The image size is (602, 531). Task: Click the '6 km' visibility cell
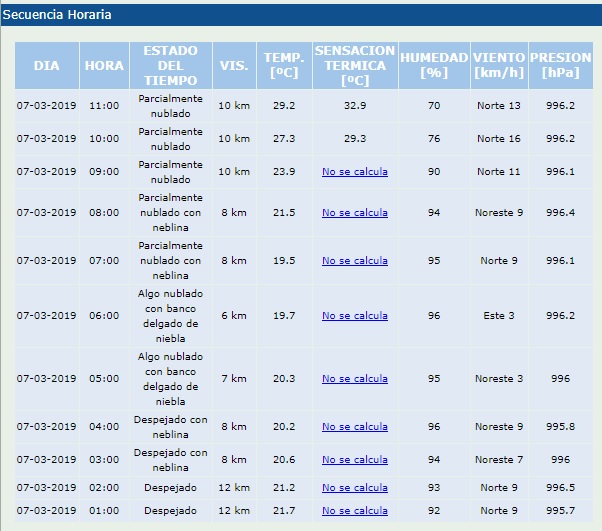click(x=234, y=316)
